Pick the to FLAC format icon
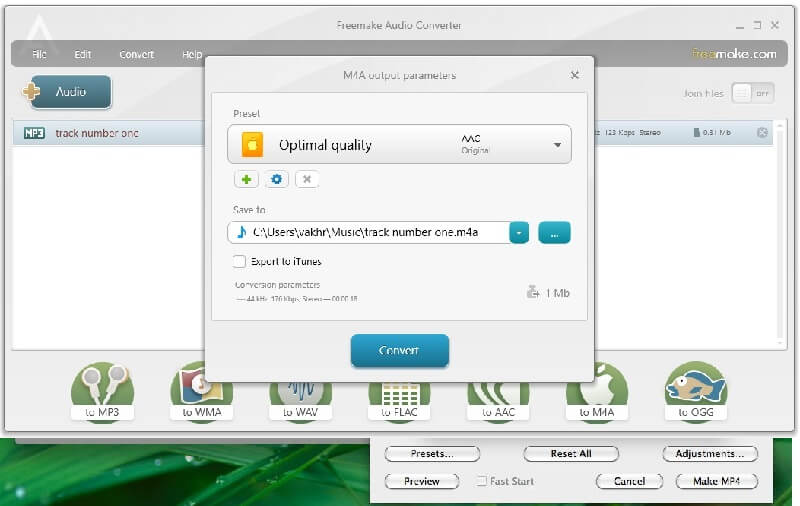Image resolution: width=800 pixels, height=506 pixels. click(399, 392)
